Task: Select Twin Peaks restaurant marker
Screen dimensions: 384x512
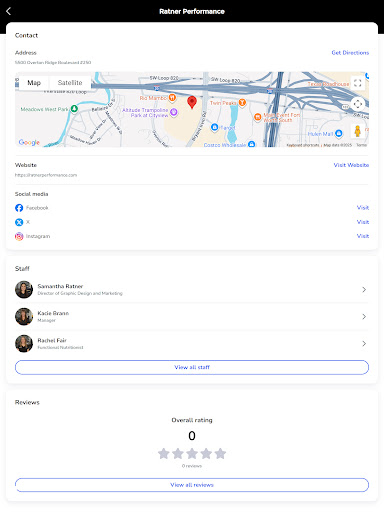Action: 242,103
